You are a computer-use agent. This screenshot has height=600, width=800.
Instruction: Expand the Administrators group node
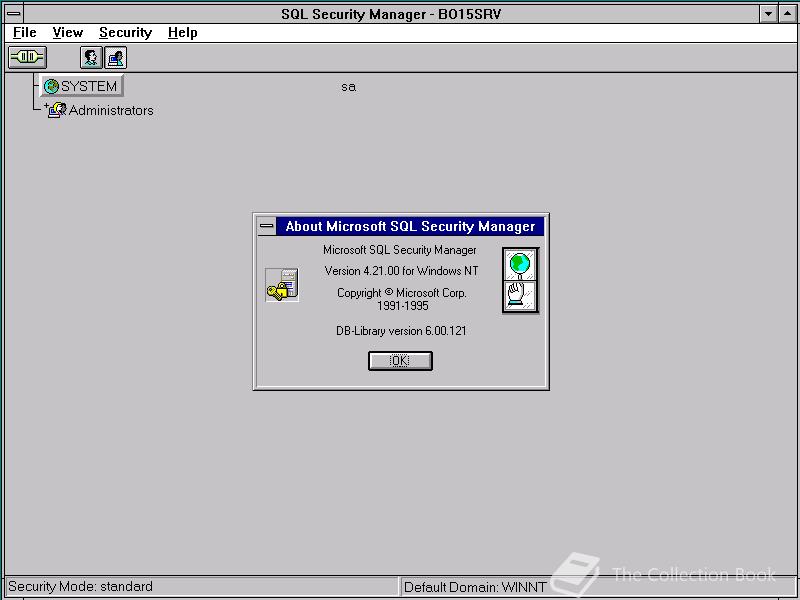(x=45, y=106)
